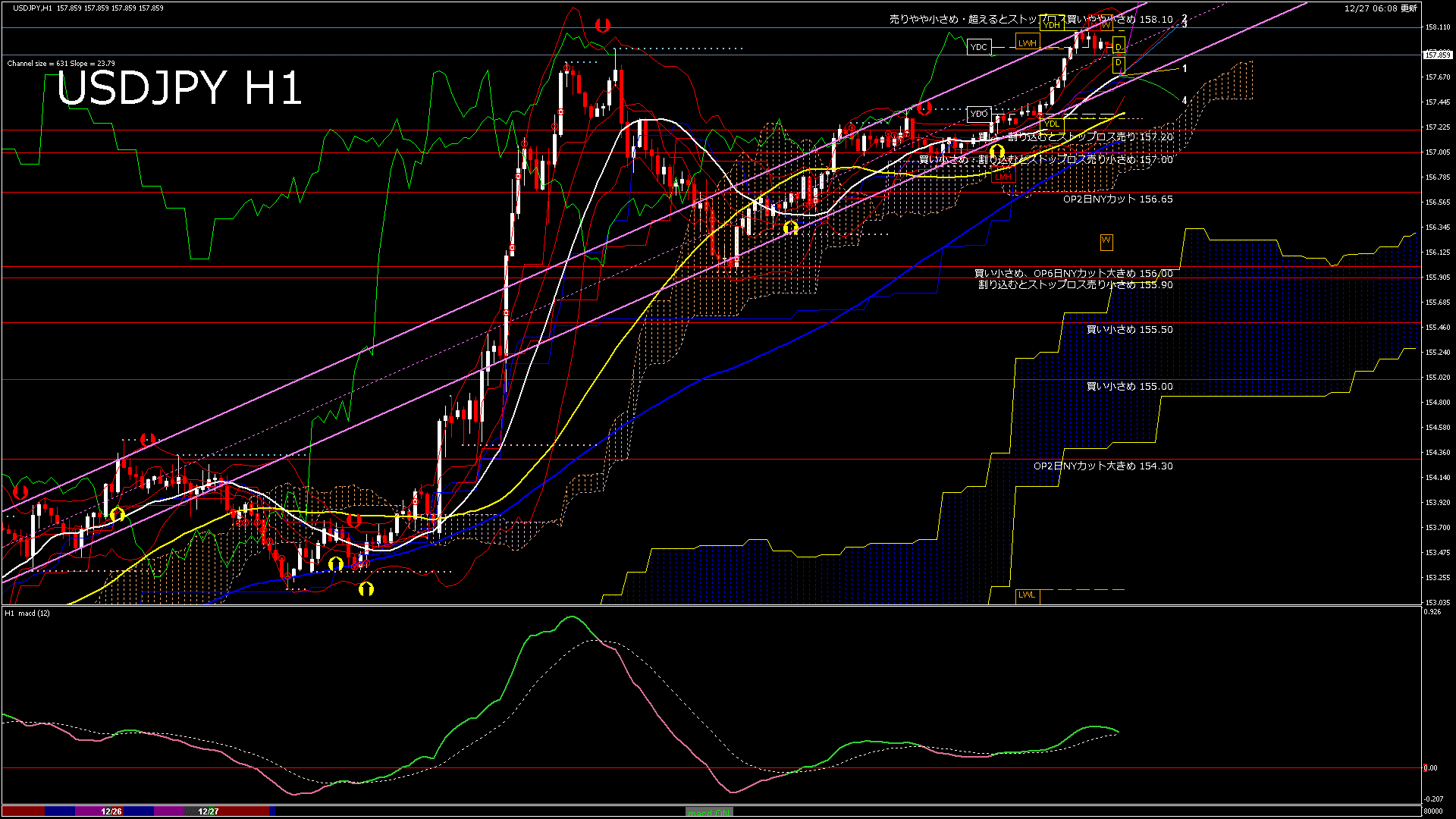The height and width of the screenshot is (819, 1456).
Task: Click projection line label 1
Action: click(x=1185, y=69)
